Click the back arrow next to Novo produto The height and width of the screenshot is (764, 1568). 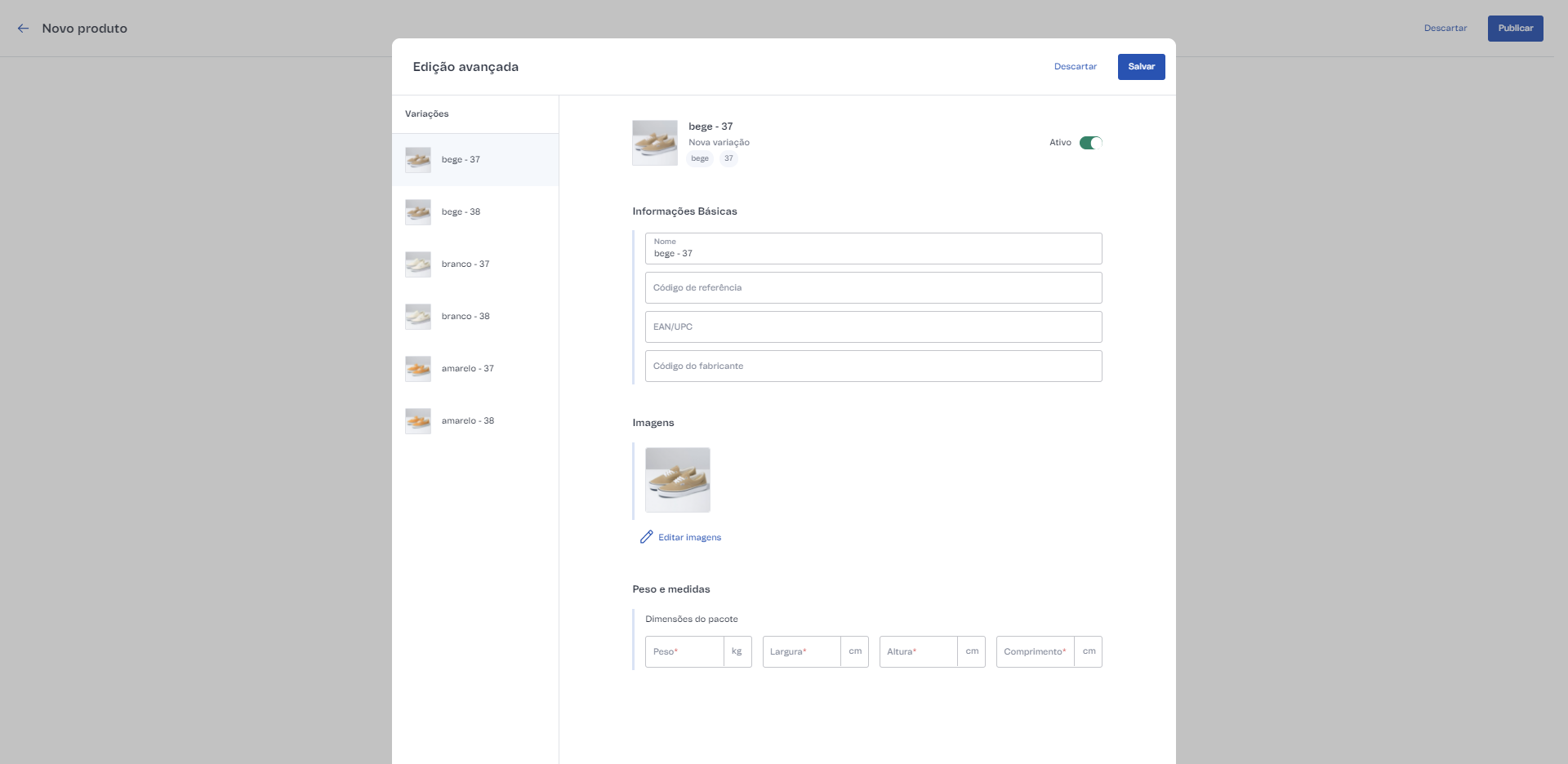[23, 29]
